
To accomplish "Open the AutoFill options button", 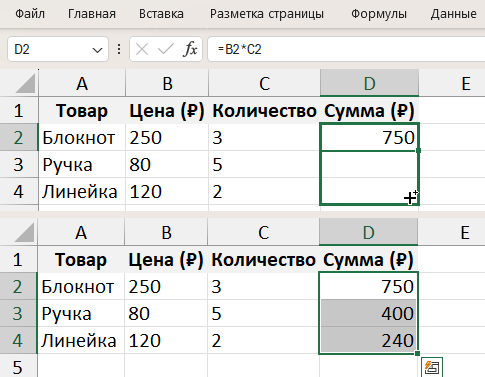I will point(432,367).
